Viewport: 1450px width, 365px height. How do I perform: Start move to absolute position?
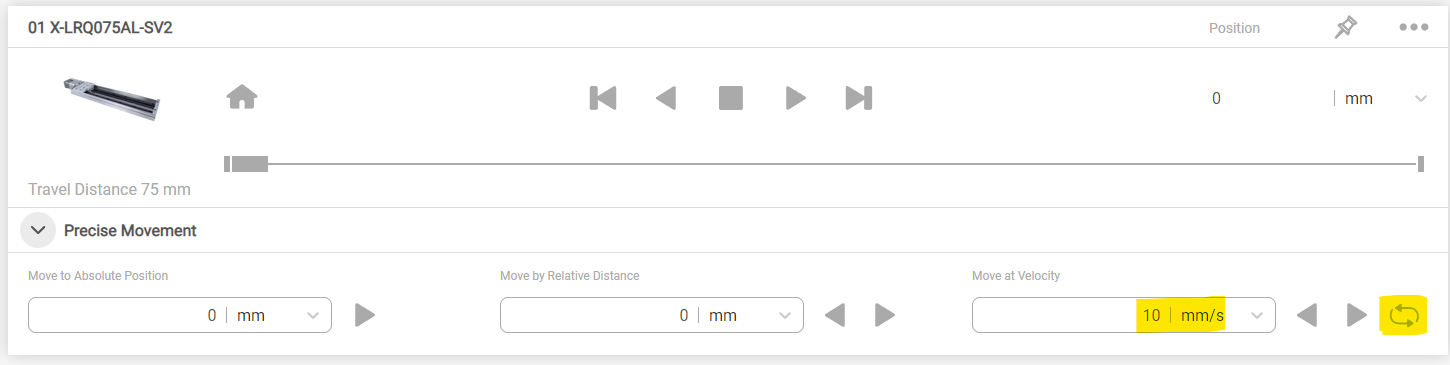tap(365, 315)
